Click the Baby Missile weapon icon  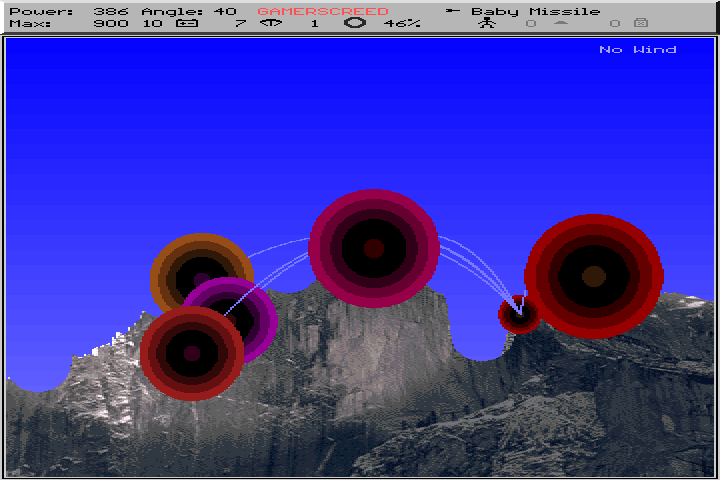(453, 11)
